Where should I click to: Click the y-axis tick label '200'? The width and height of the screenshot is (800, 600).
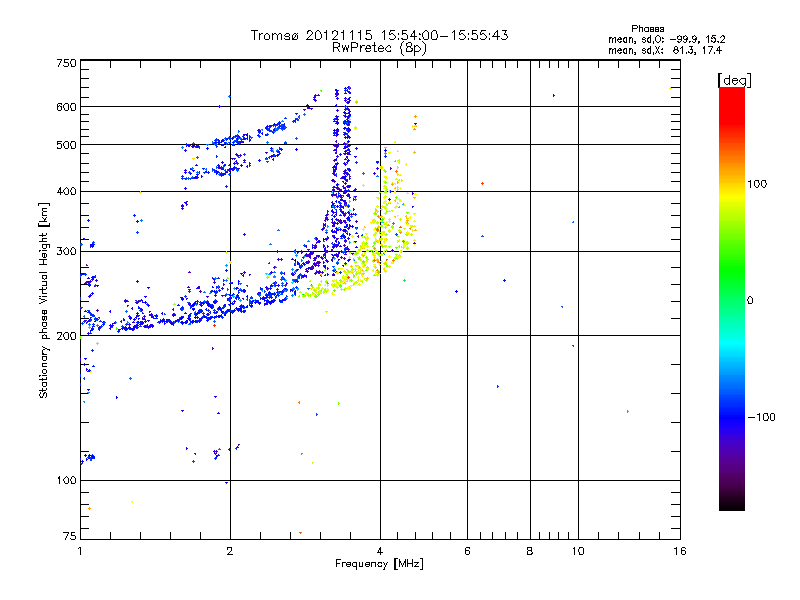66,336
